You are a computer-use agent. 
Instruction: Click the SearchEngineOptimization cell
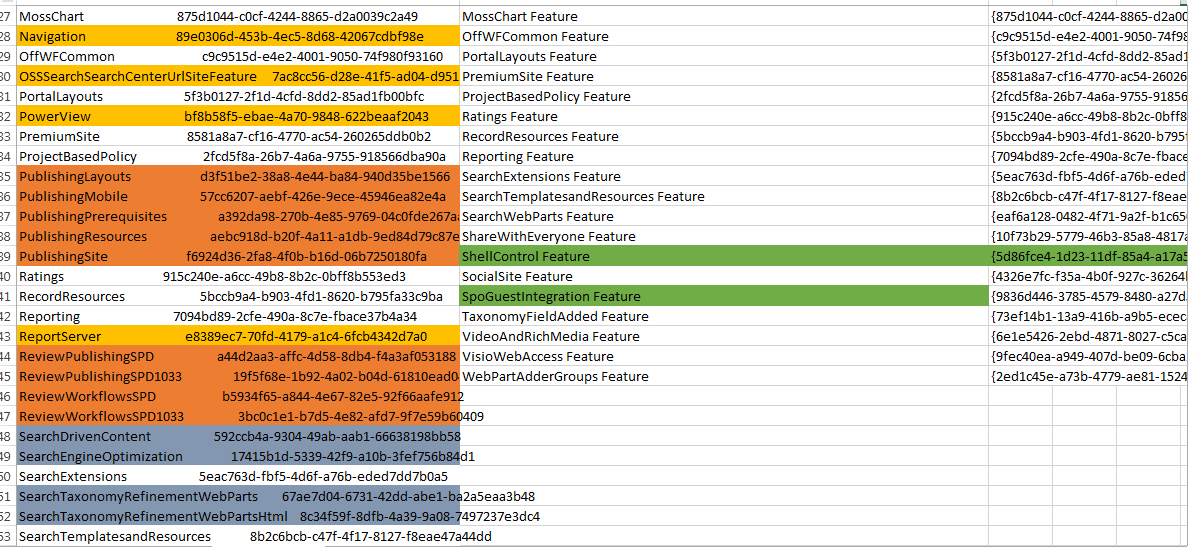pyautogui.click(x=101, y=457)
